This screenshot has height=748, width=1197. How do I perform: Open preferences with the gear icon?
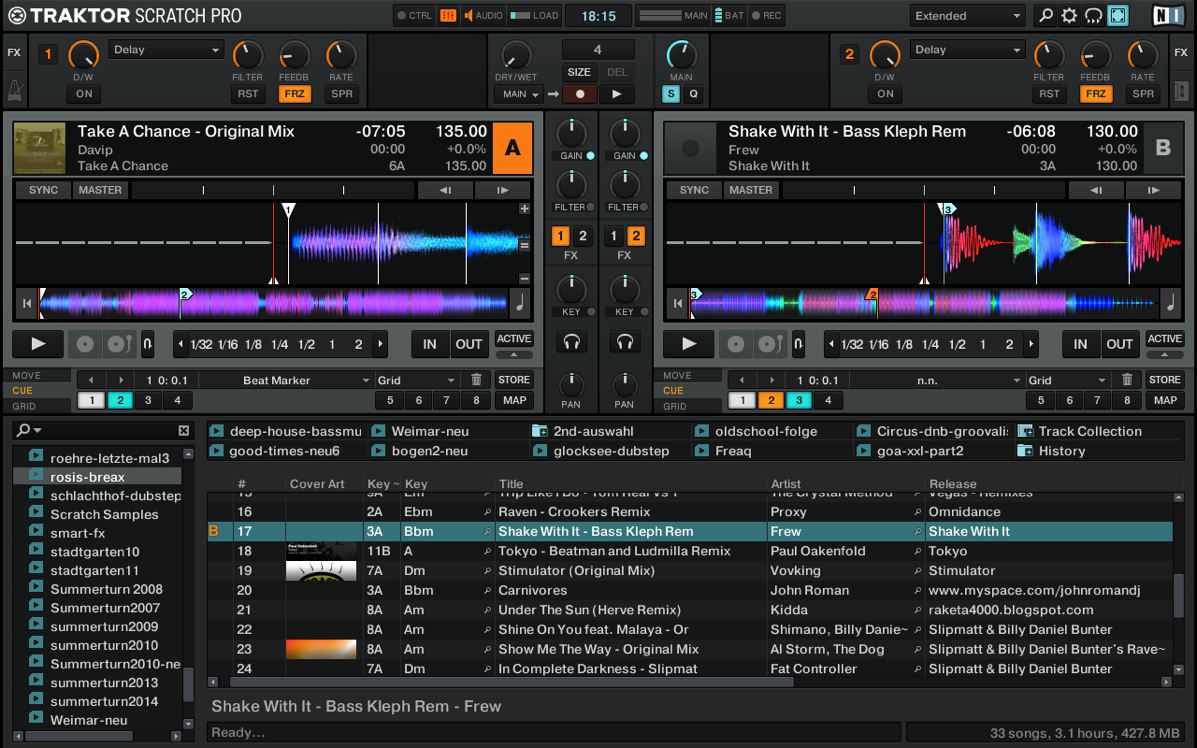1069,16
